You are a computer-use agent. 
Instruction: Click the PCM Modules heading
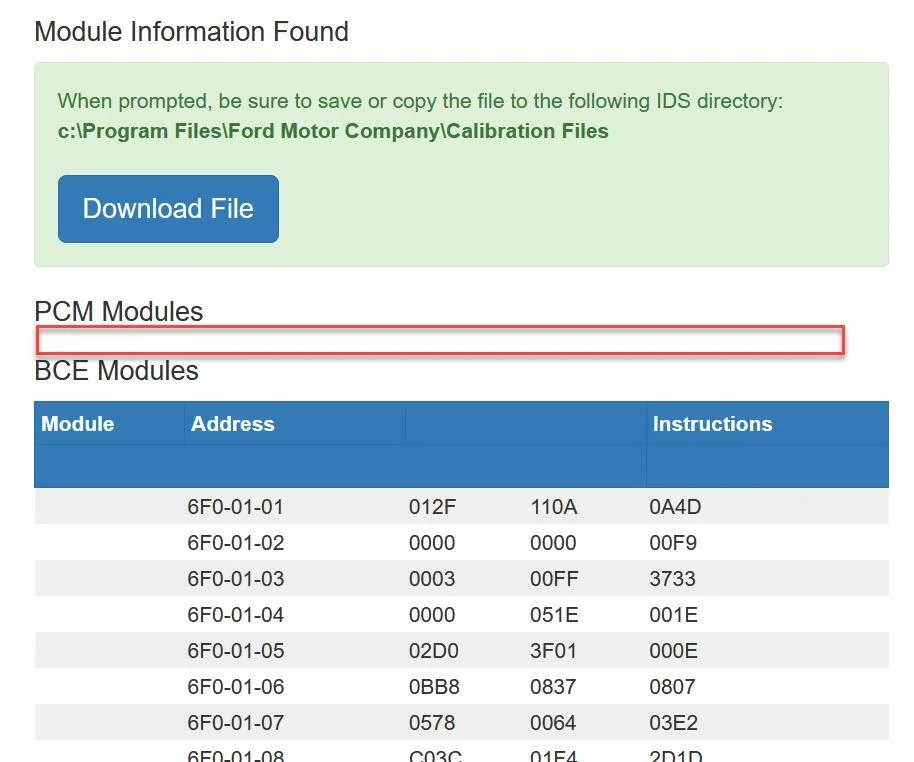119,311
